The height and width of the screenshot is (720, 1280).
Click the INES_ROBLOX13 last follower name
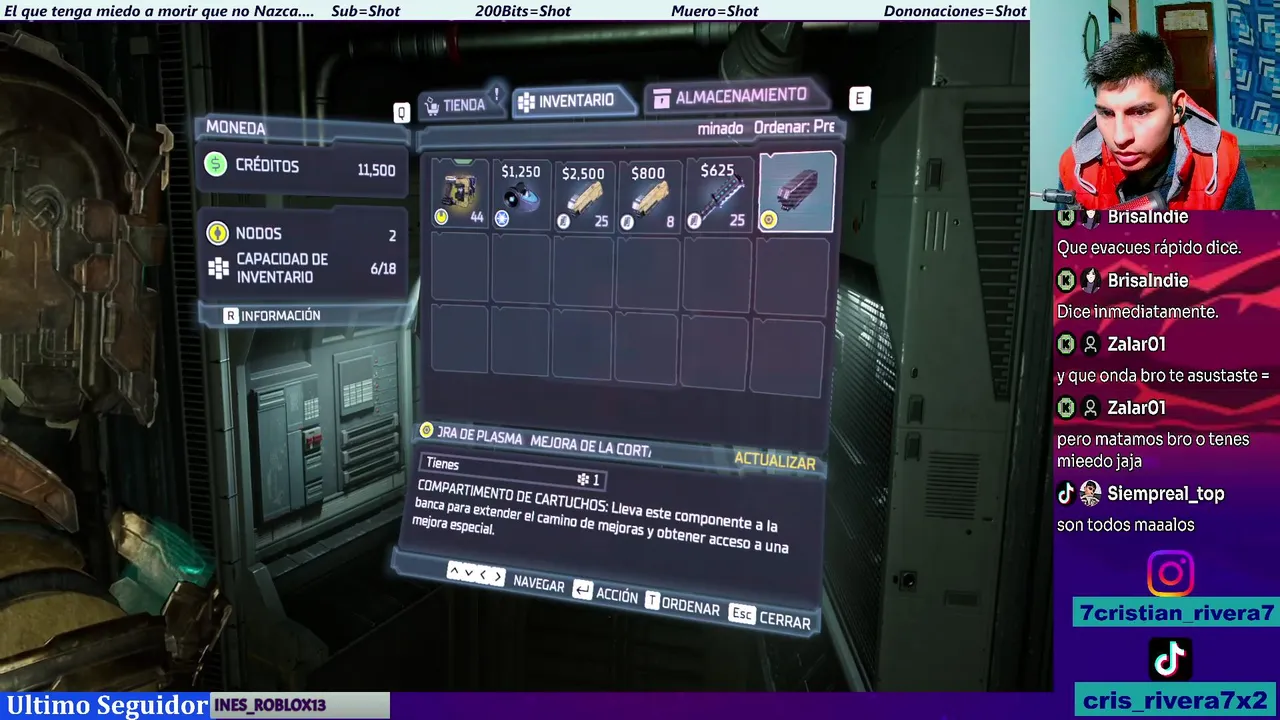click(270, 705)
